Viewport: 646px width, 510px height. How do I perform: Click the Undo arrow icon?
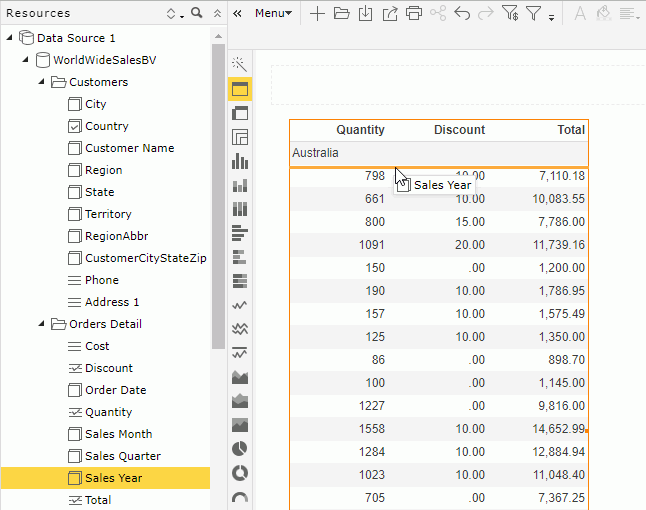(461, 14)
